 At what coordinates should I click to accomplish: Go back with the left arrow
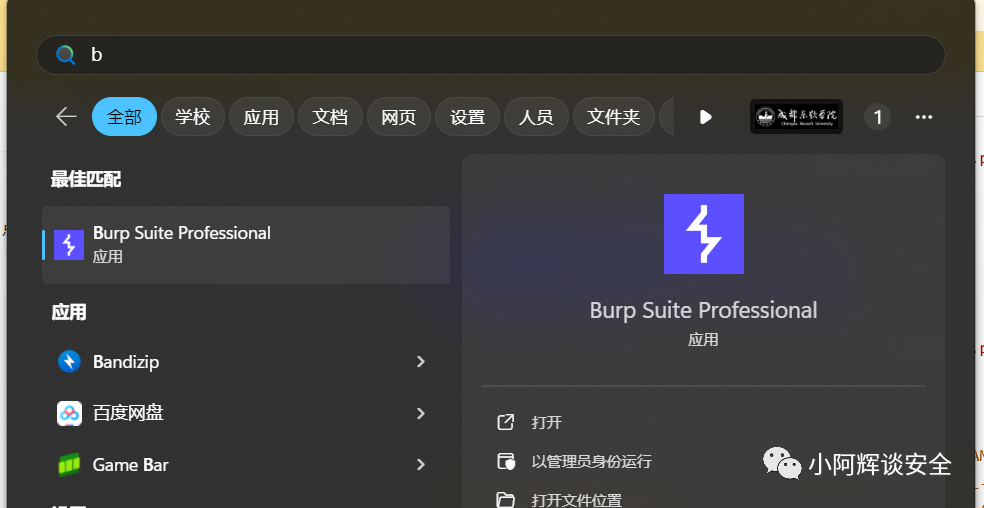pyautogui.click(x=66, y=117)
